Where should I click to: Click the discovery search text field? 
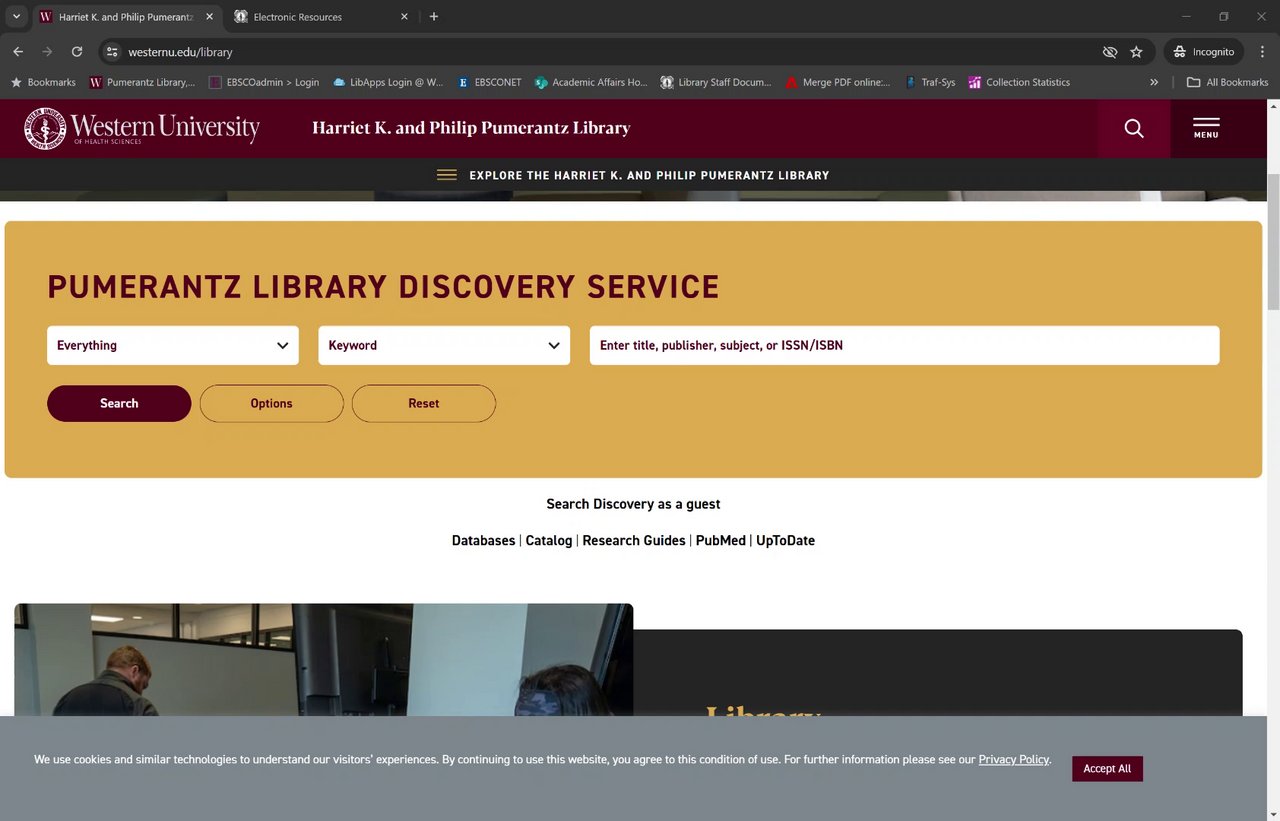click(x=904, y=345)
